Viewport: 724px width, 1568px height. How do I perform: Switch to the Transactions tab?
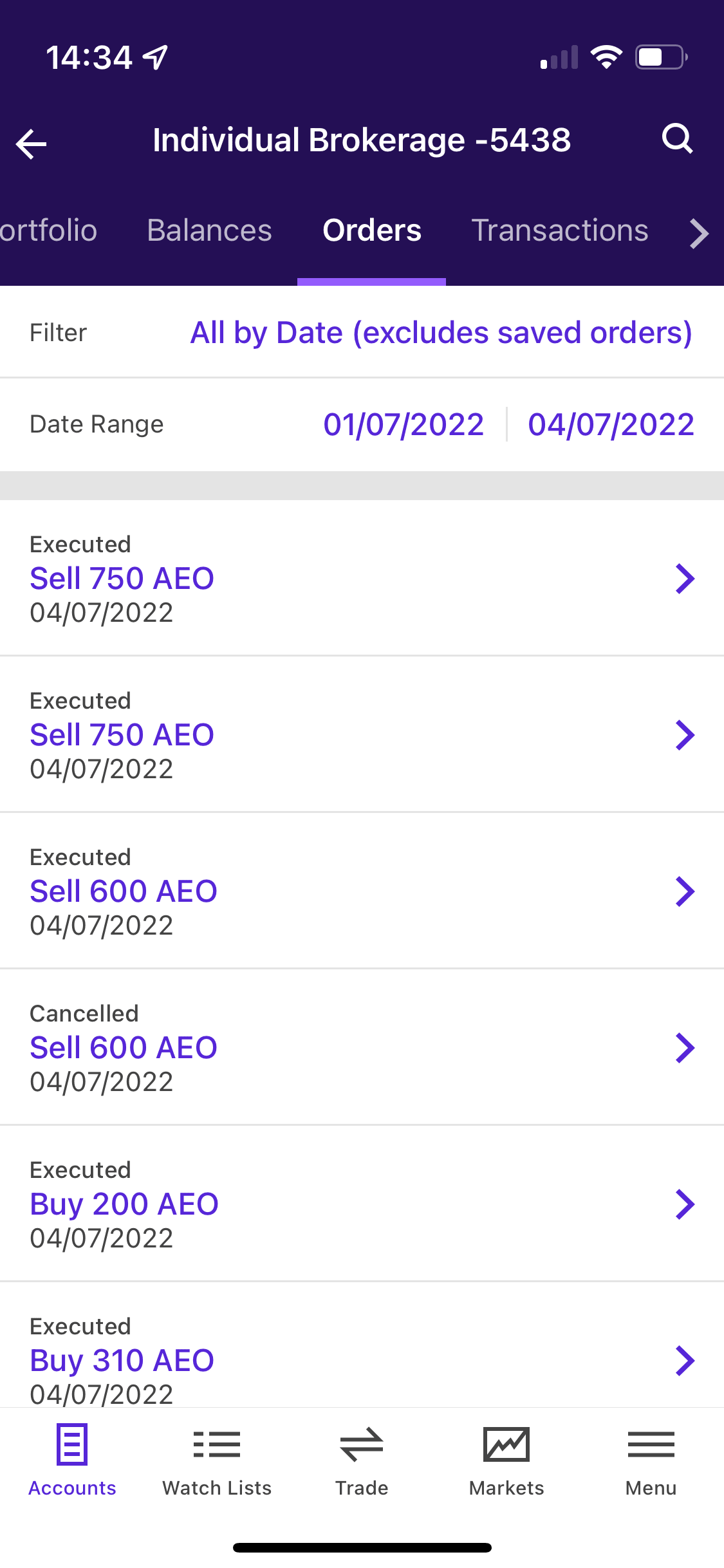[x=560, y=230]
